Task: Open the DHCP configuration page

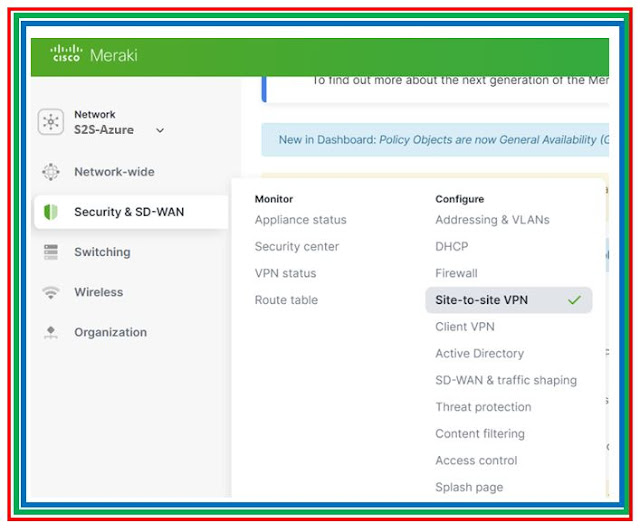Action: (451, 247)
